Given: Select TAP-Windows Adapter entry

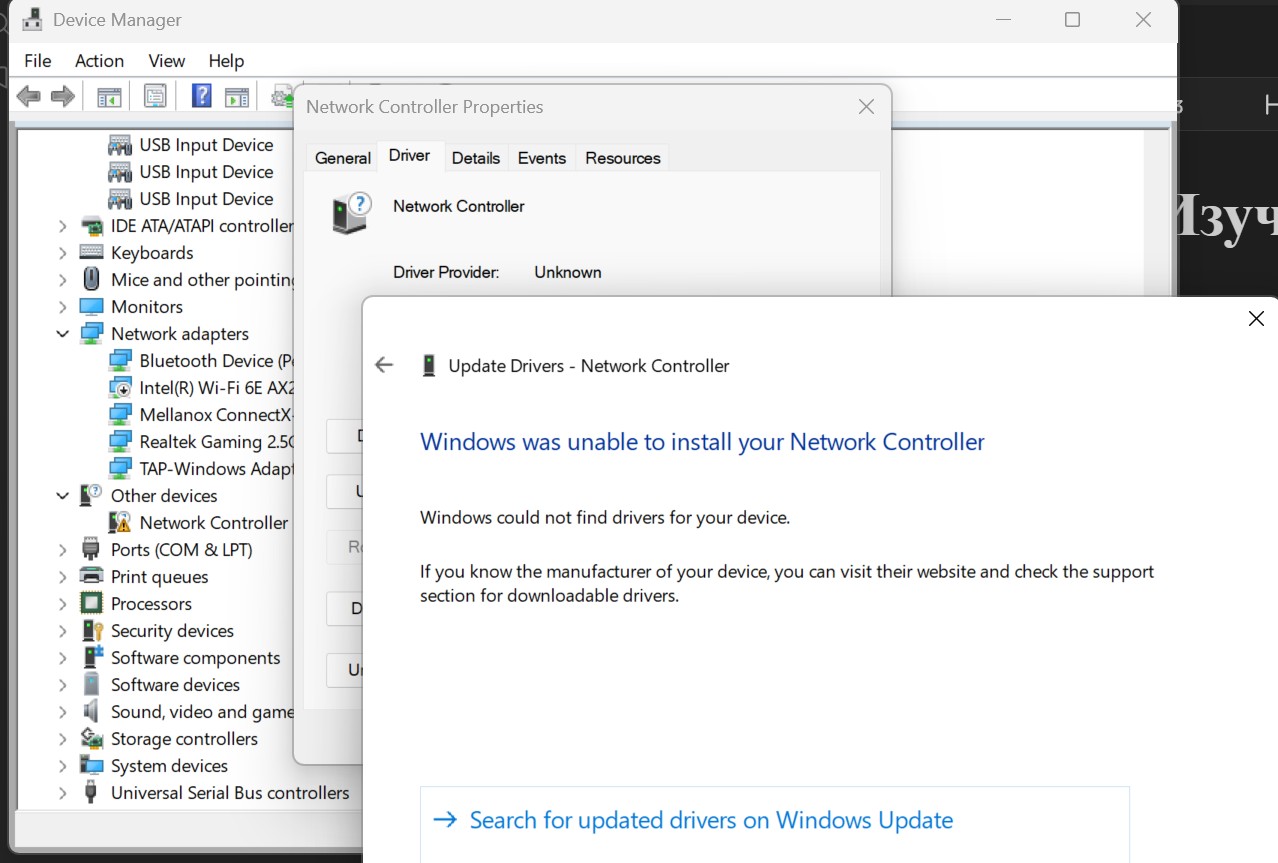Looking at the screenshot, I should point(217,469).
